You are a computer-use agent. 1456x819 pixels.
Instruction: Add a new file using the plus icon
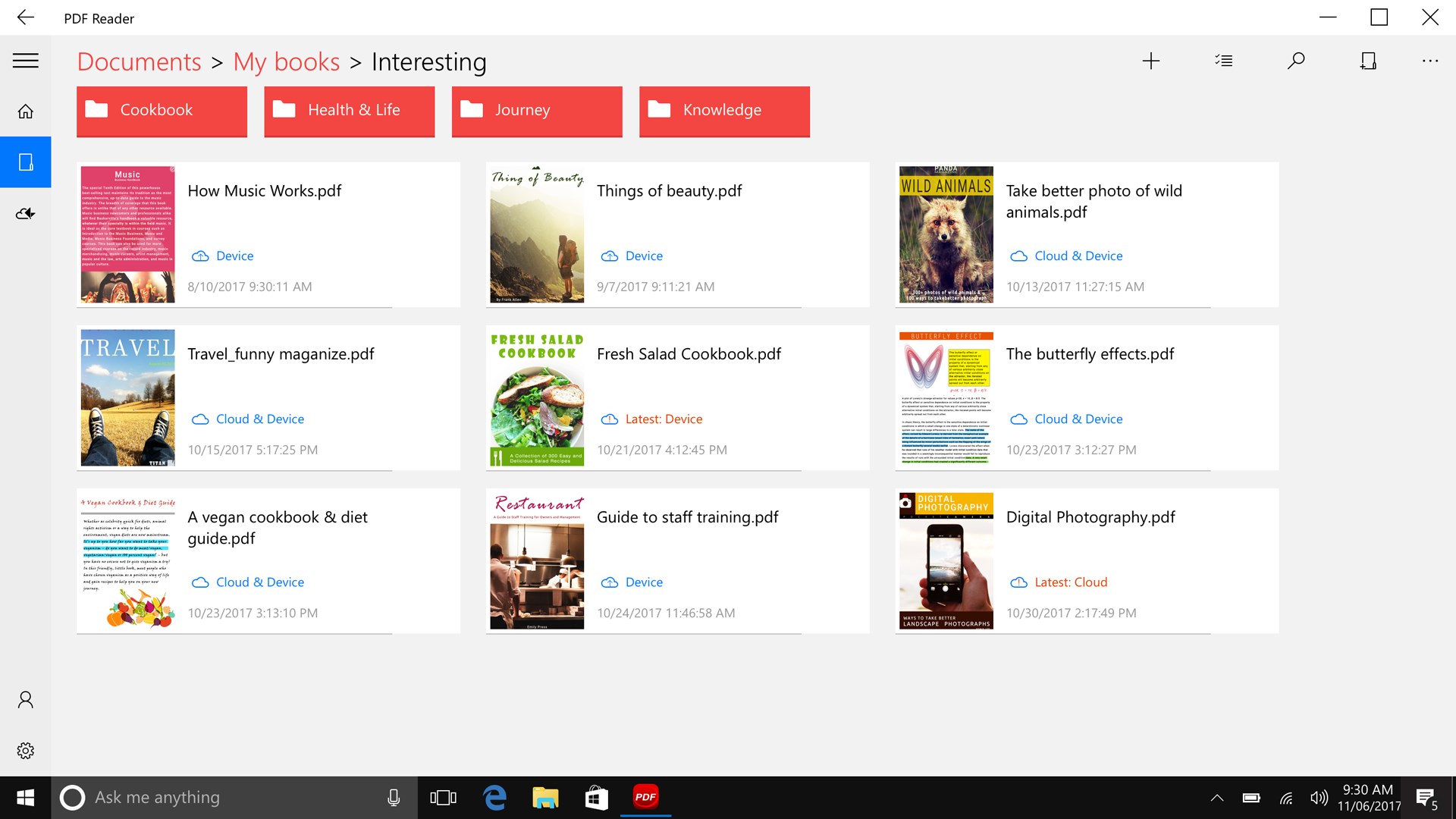1150,61
